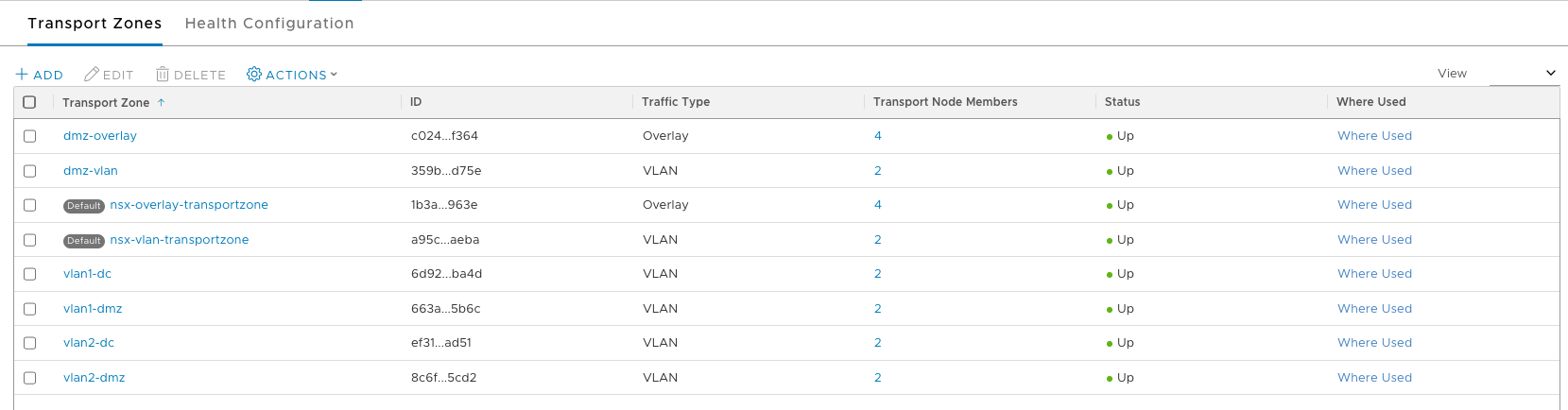Click the Delete trash icon

[163, 75]
